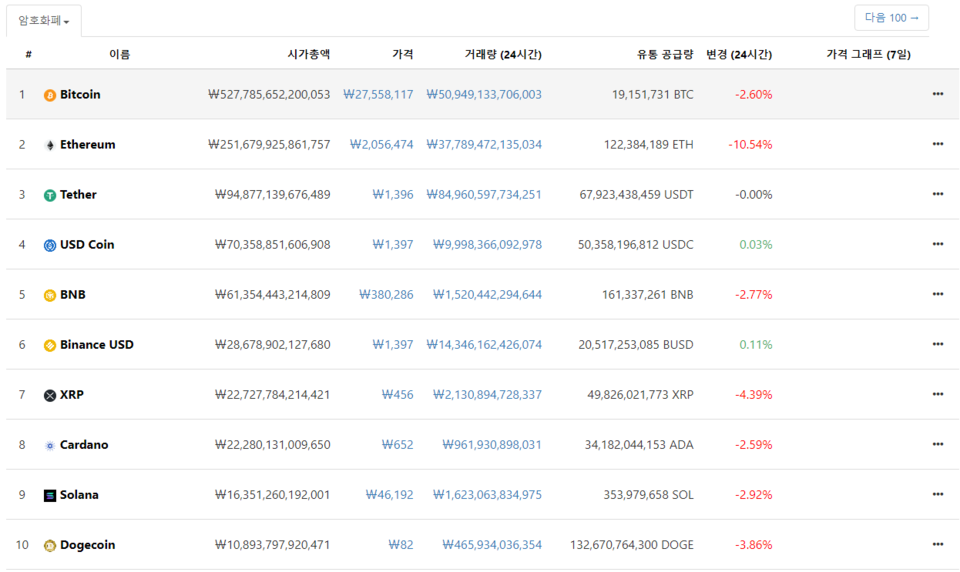Screen dimensions: 960x572
Task: Click the Bitcoin coin icon
Action: click(50, 95)
